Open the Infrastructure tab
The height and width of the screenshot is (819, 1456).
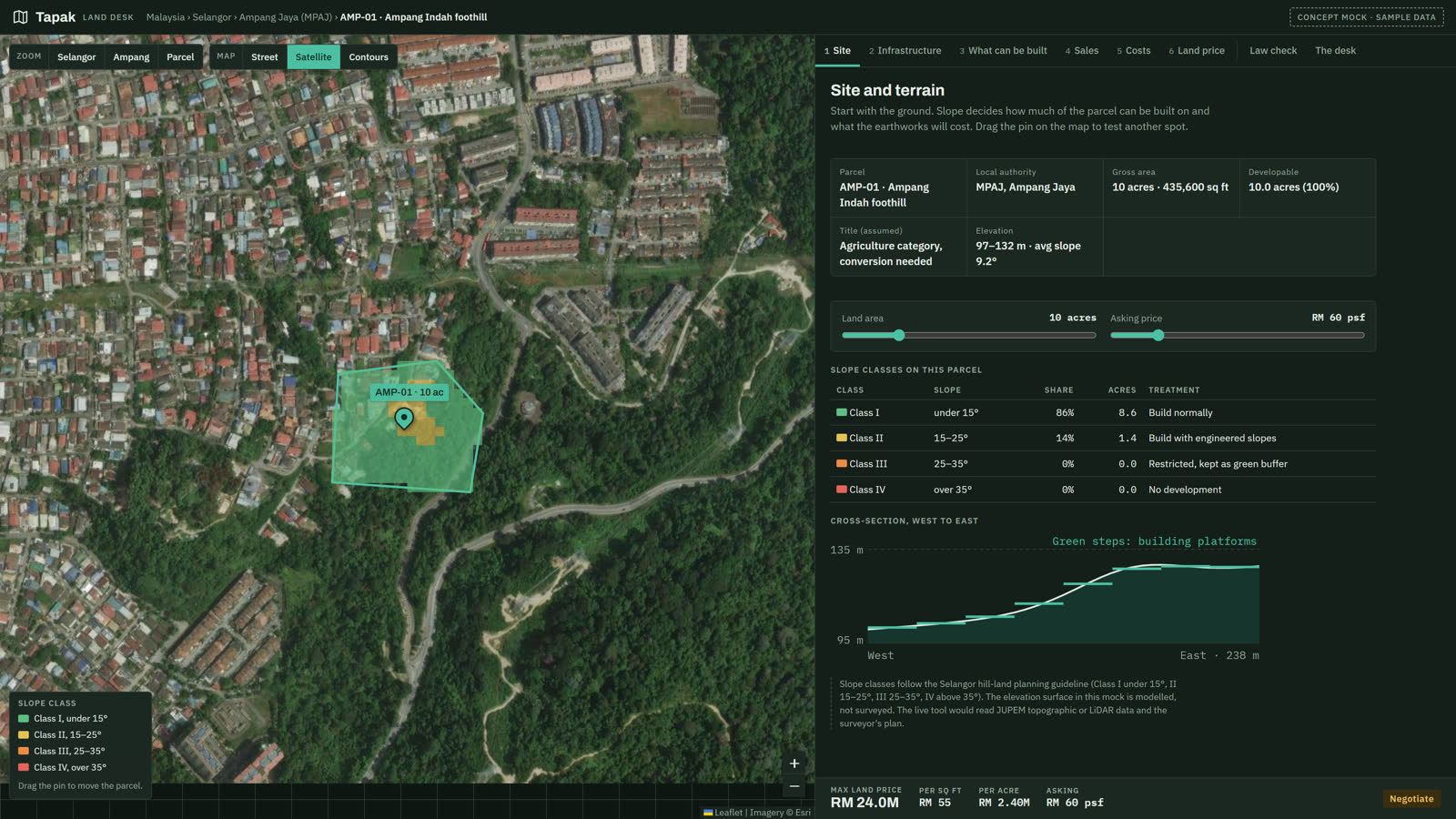[905, 51]
